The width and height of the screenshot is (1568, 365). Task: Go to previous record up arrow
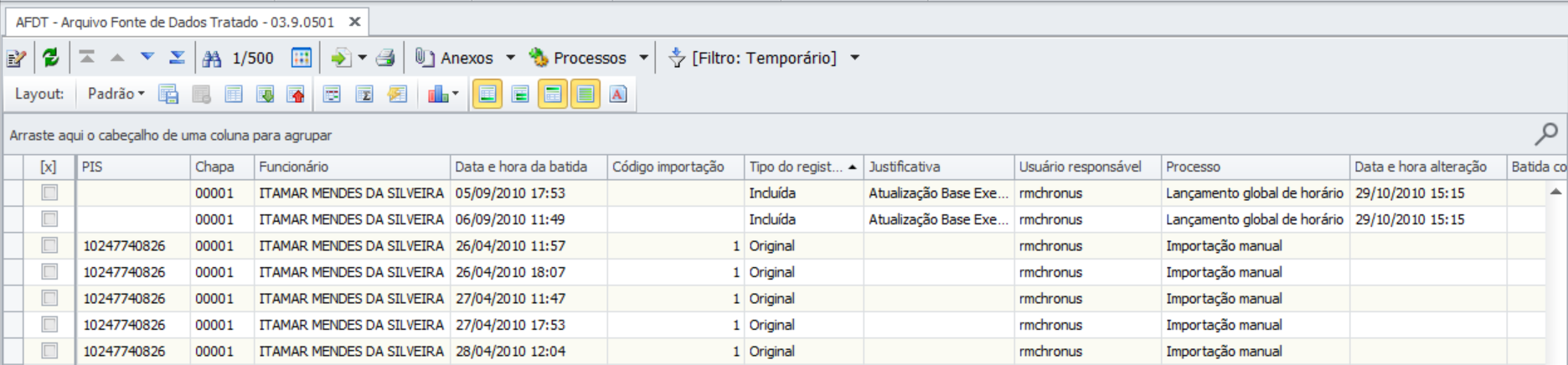(x=117, y=58)
